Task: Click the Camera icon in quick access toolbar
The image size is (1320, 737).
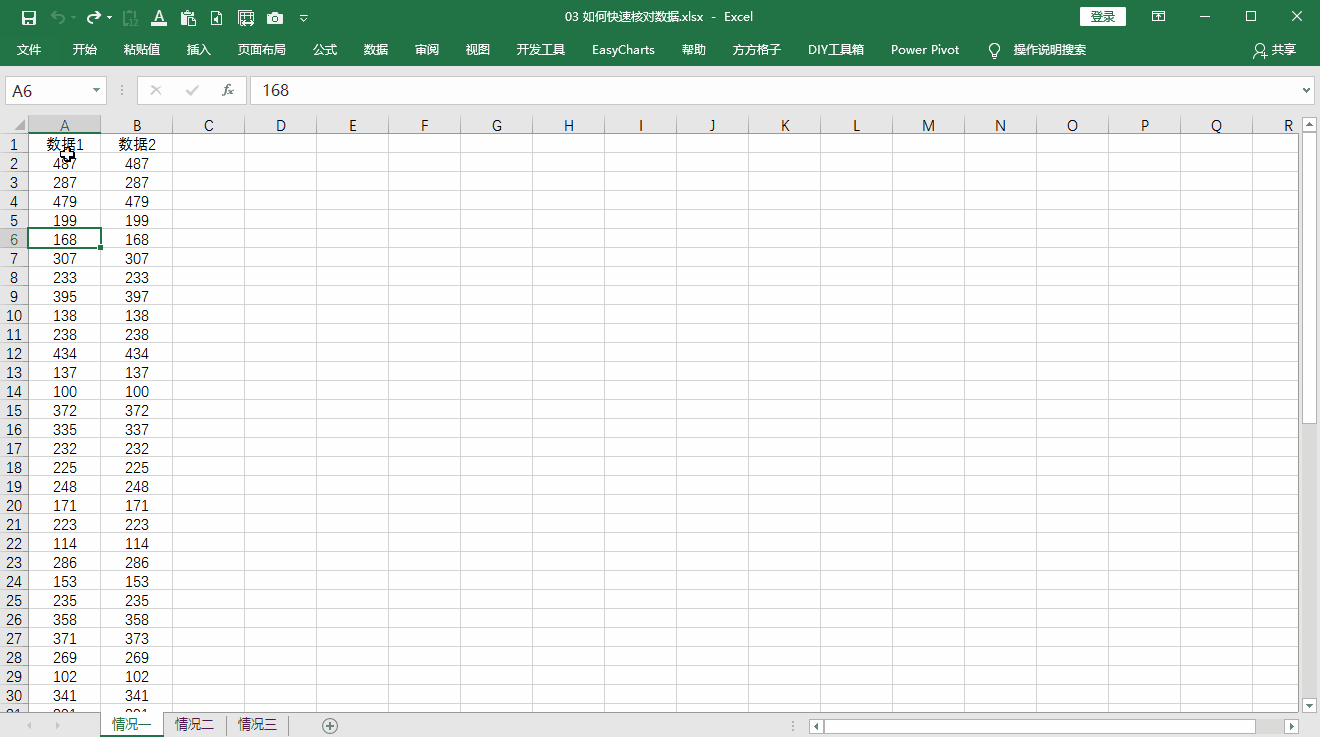Action: point(275,18)
